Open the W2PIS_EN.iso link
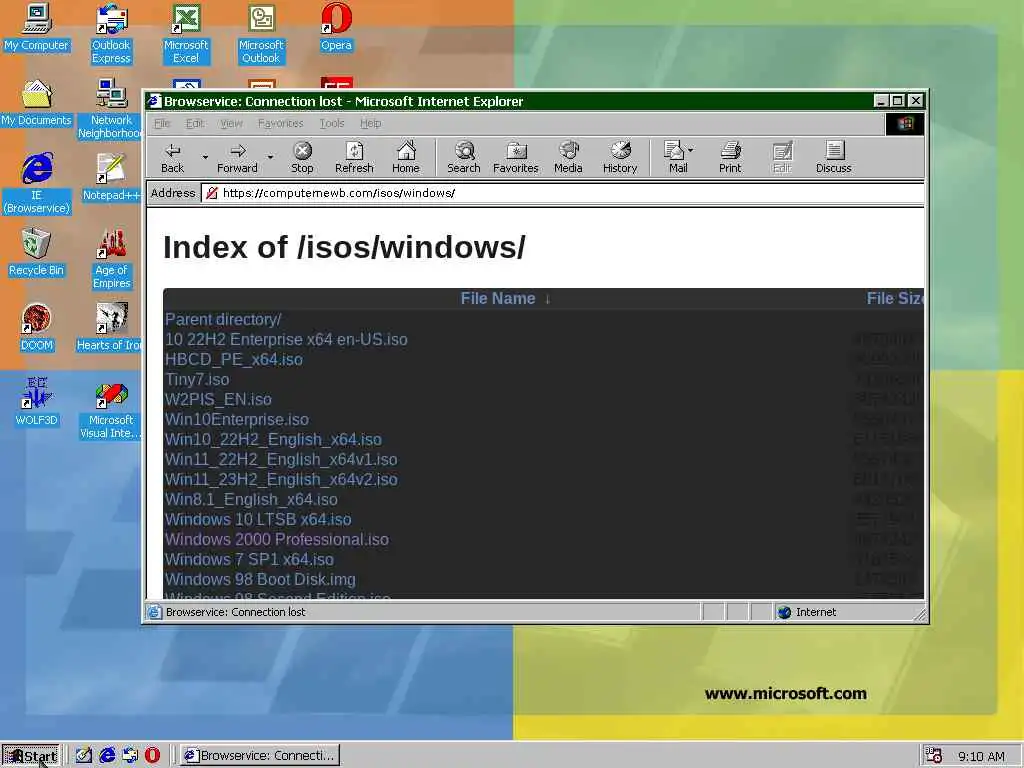This screenshot has width=1024, height=768. [x=218, y=399]
